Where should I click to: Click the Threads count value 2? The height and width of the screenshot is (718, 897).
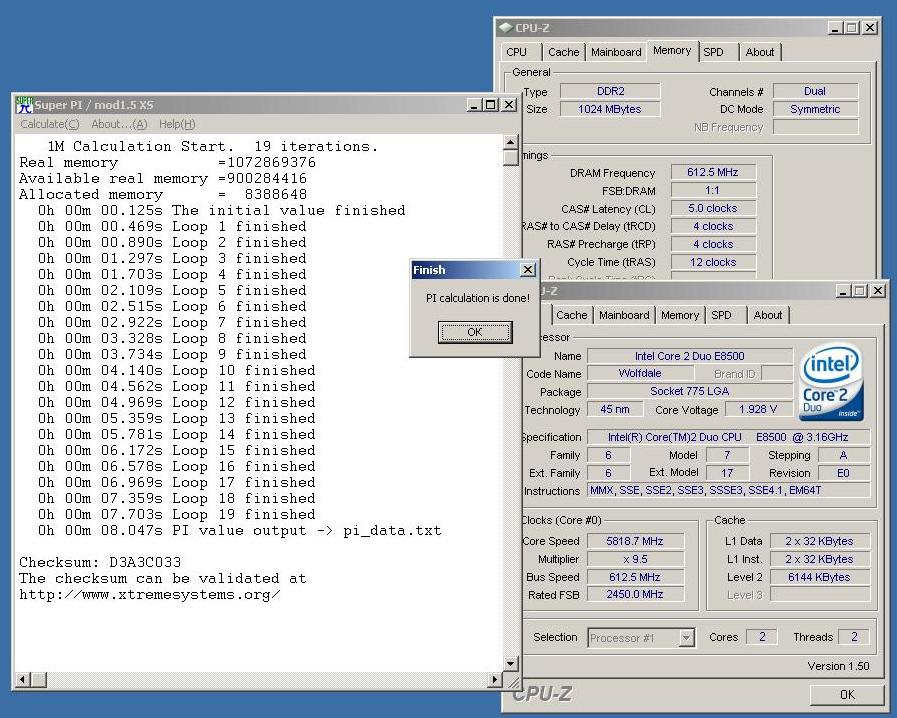(854, 637)
